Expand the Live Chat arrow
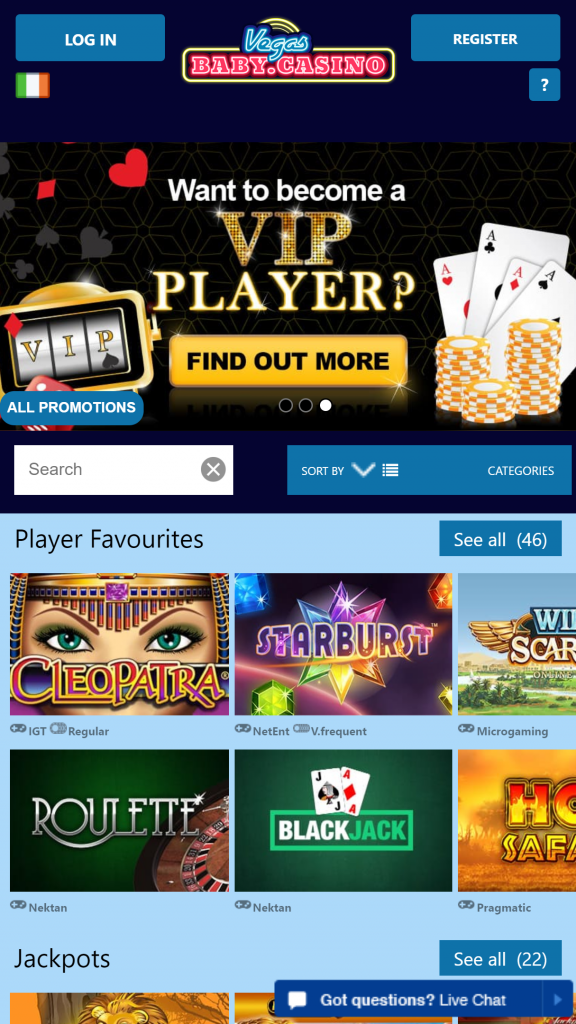This screenshot has width=576, height=1024. tap(558, 1000)
